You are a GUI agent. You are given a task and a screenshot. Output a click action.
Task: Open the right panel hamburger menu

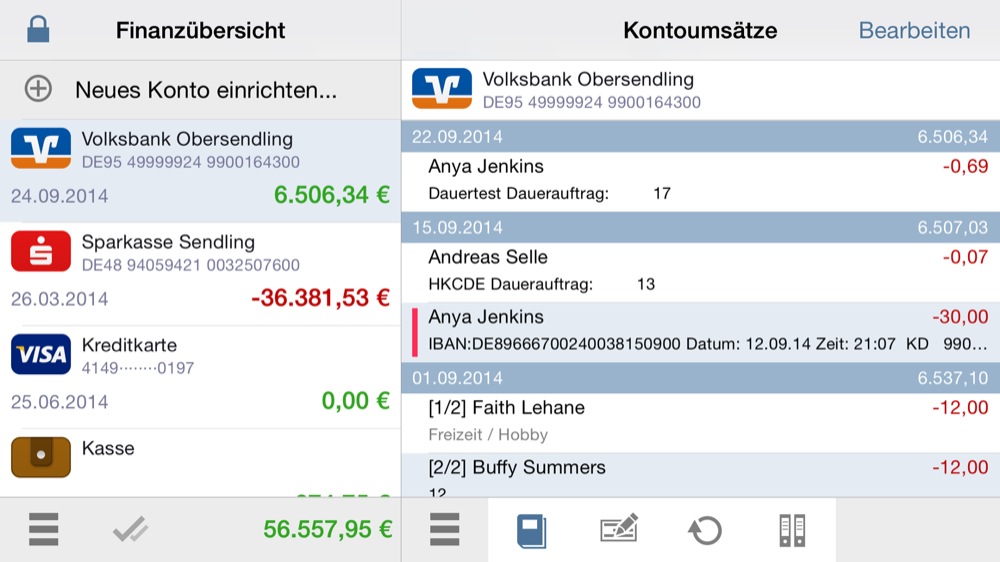tap(444, 529)
